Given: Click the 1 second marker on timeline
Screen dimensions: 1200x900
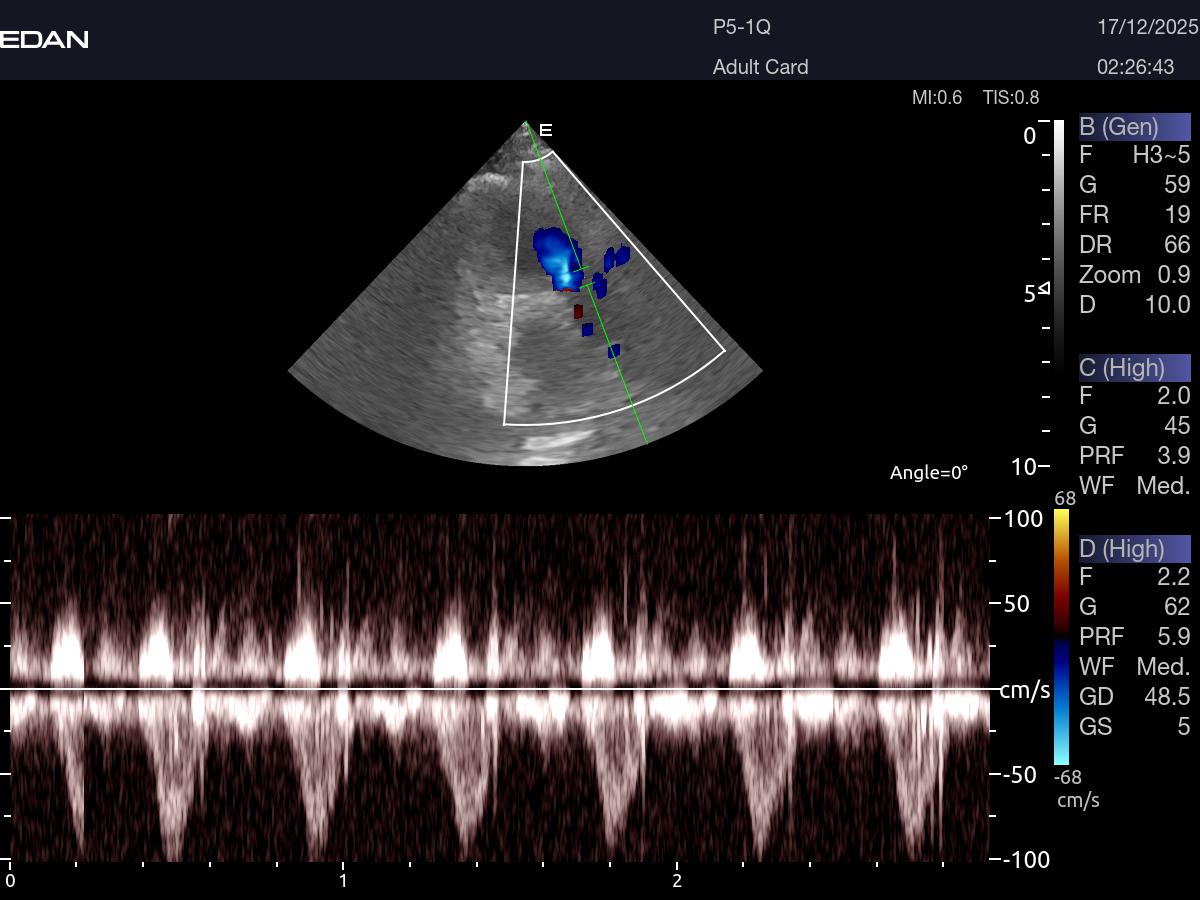Looking at the screenshot, I should click(x=343, y=880).
